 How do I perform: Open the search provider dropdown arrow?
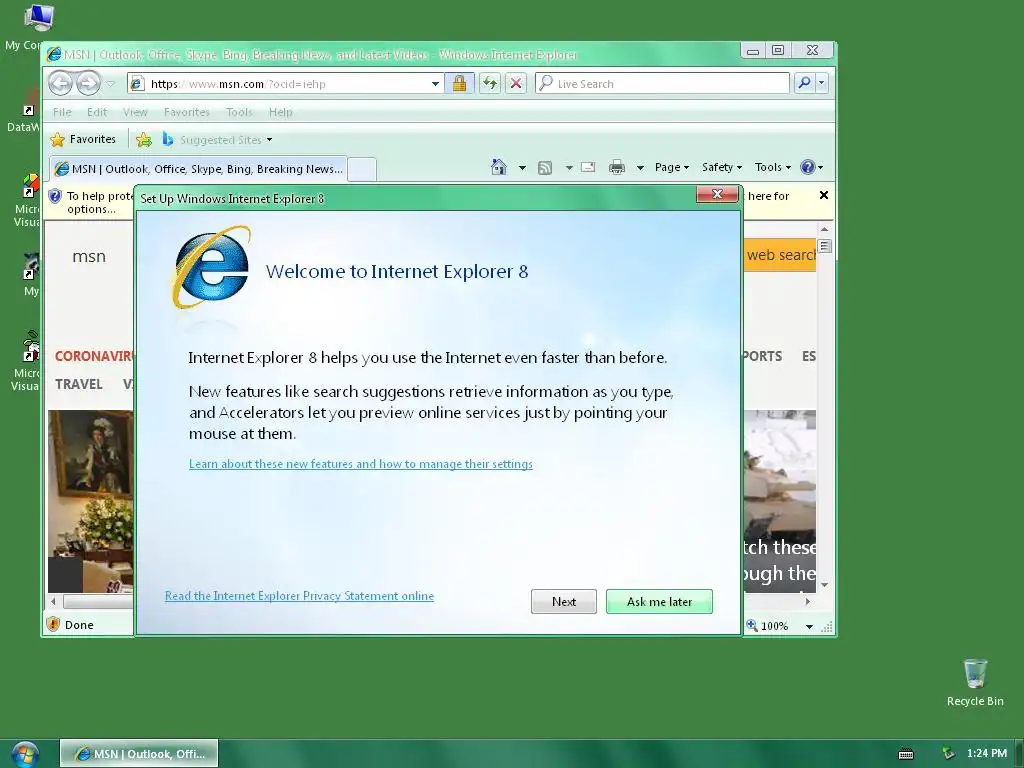822,83
